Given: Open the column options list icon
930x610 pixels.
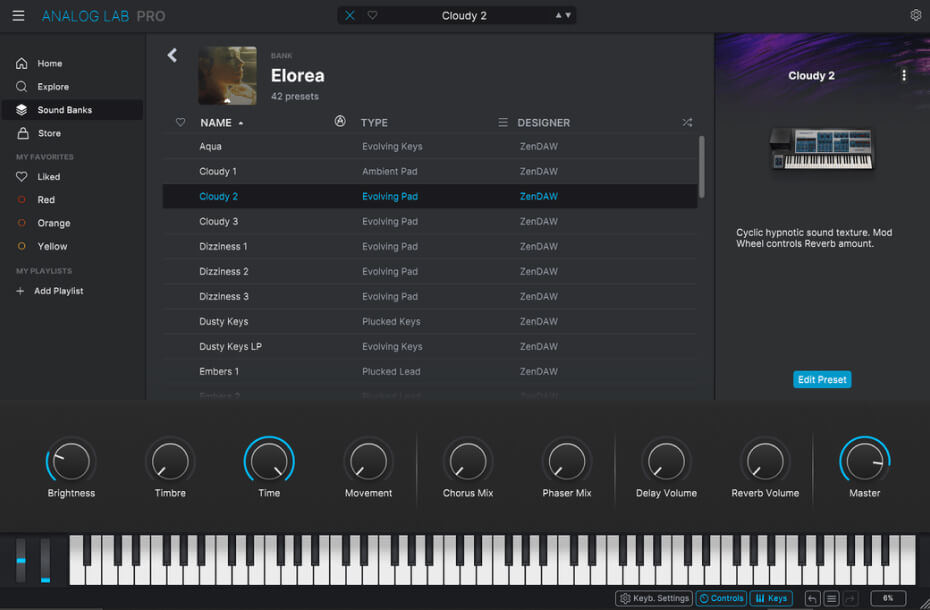Looking at the screenshot, I should coord(503,122).
